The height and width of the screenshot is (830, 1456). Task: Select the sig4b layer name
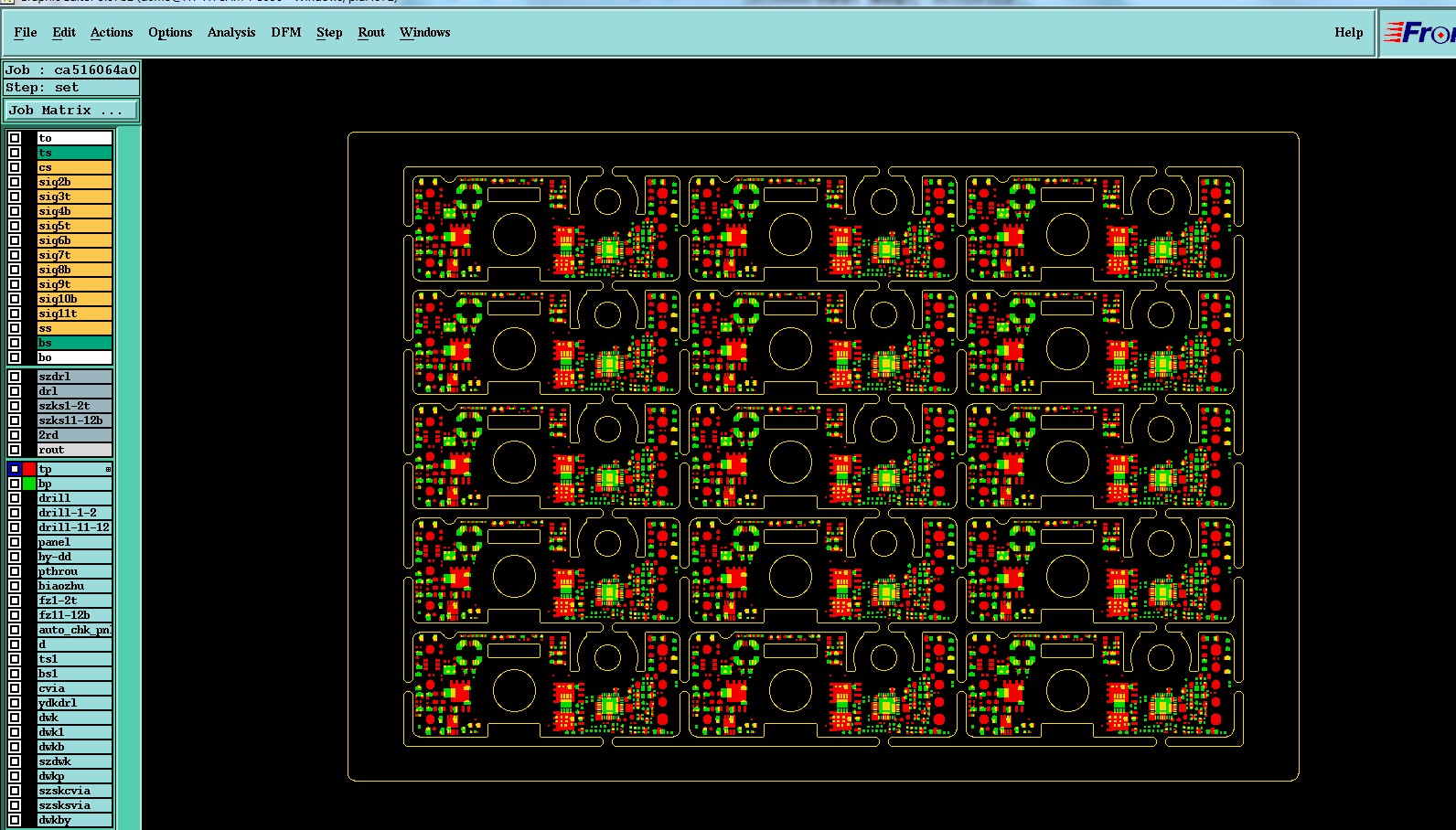coord(74,211)
